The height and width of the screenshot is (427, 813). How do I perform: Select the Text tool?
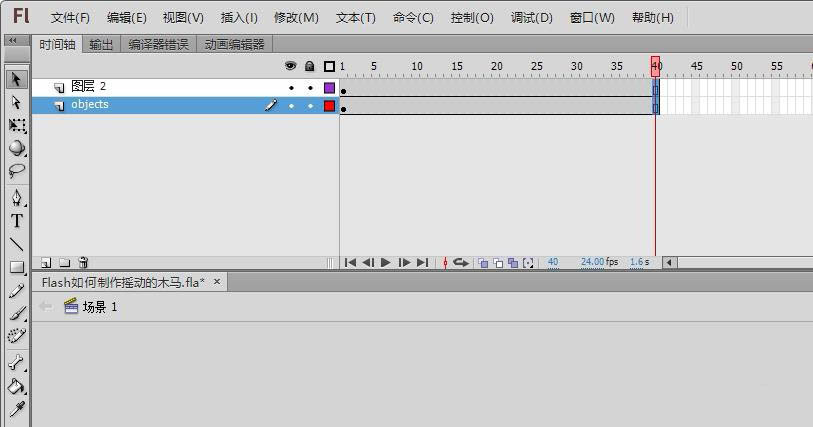click(x=17, y=221)
